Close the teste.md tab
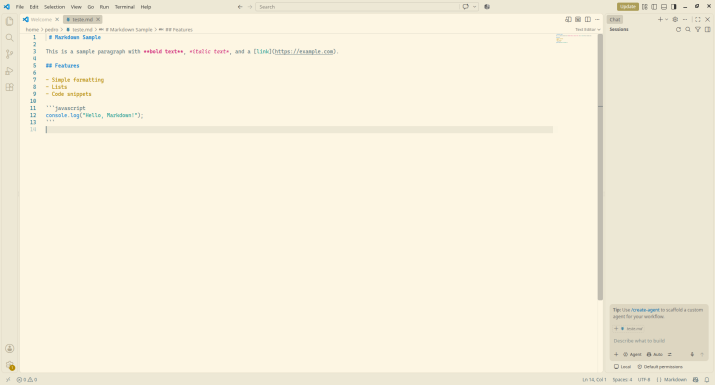Screen dimensions: 715x385 point(98,20)
